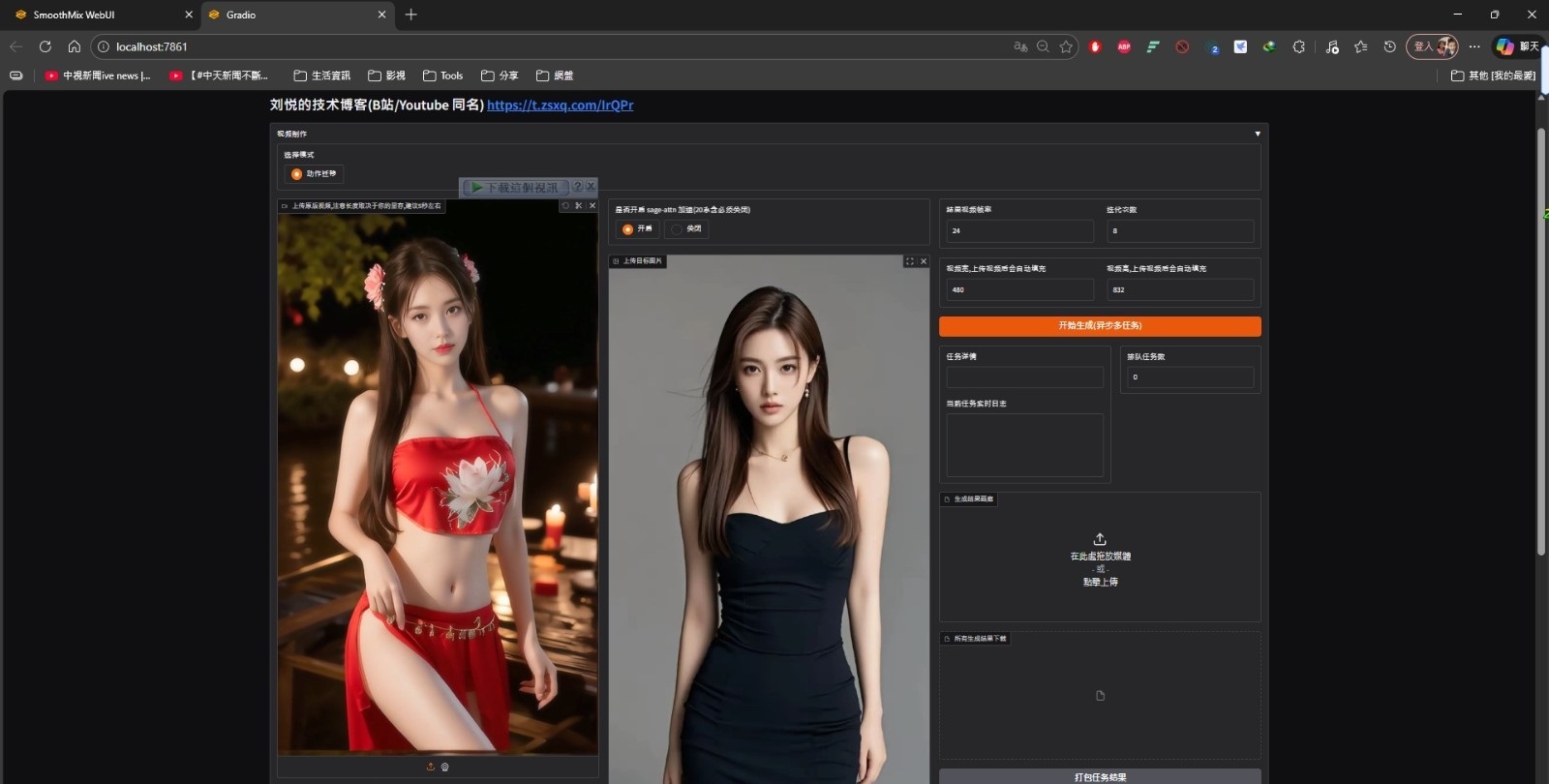The height and width of the screenshot is (784, 1549).
Task: Open the t.zsxq.com blog link
Action: point(560,106)
